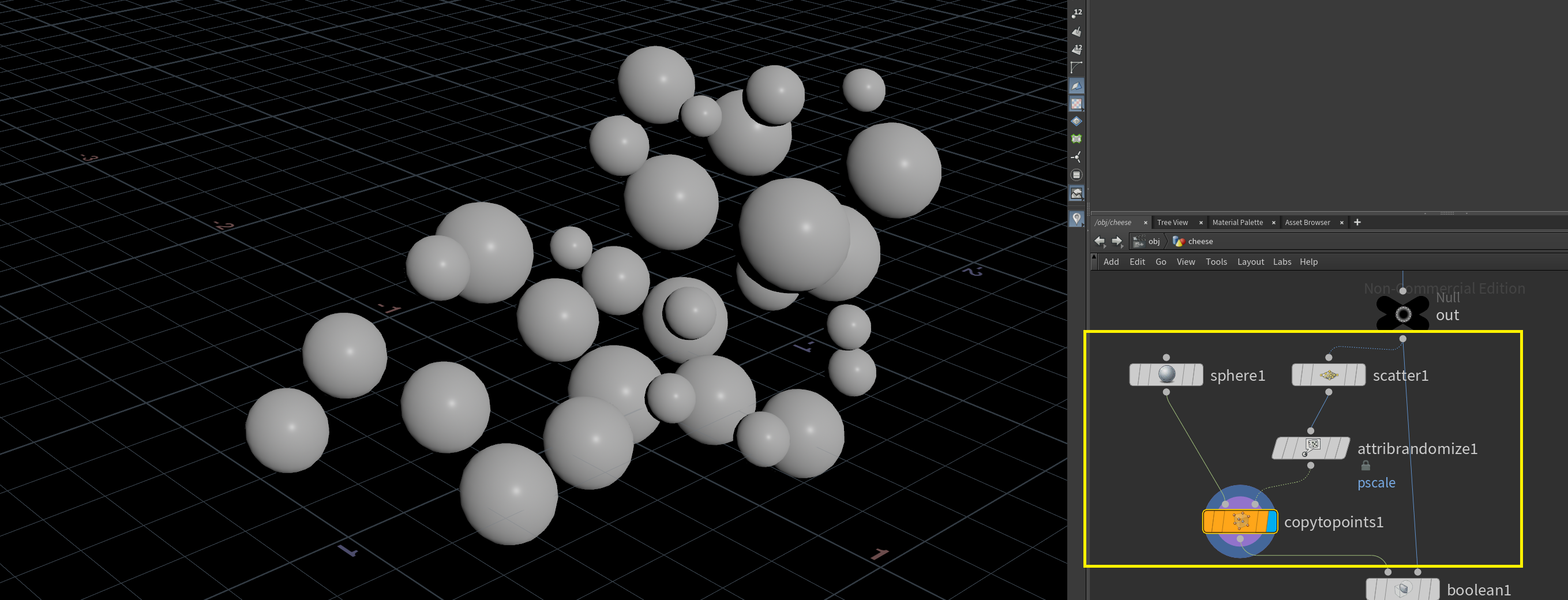Viewport: 1568px width, 600px height.
Task: Toggle the blue display flag on copytopoints1
Action: pos(1271,522)
